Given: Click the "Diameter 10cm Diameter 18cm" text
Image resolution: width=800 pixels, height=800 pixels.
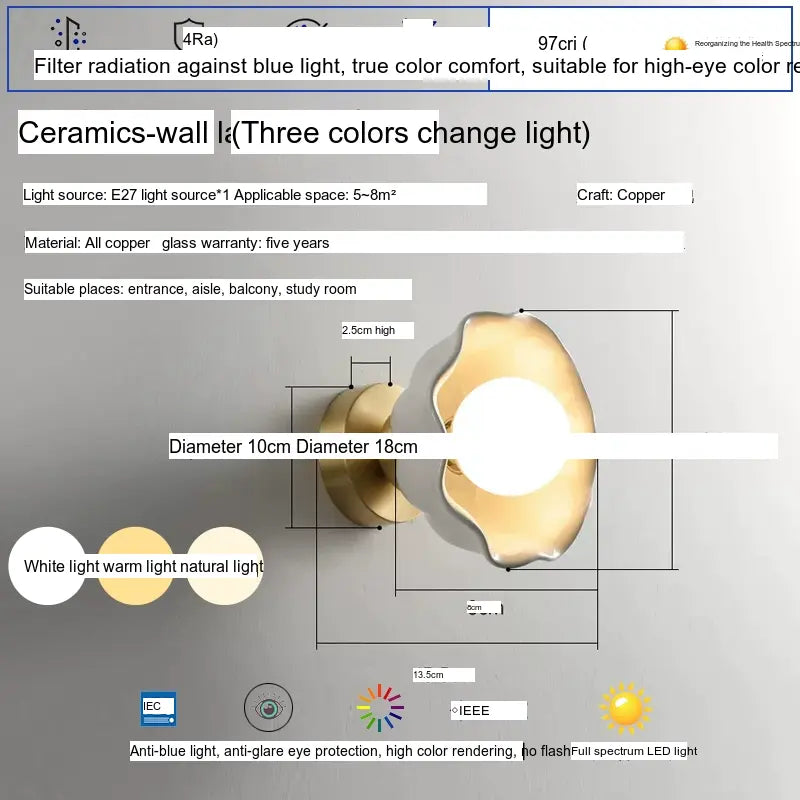Looking at the screenshot, I should (x=293, y=446).
